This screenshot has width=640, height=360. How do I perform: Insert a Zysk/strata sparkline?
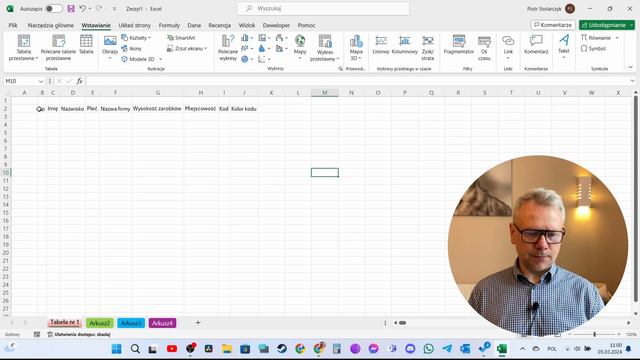(x=428, y=48)
